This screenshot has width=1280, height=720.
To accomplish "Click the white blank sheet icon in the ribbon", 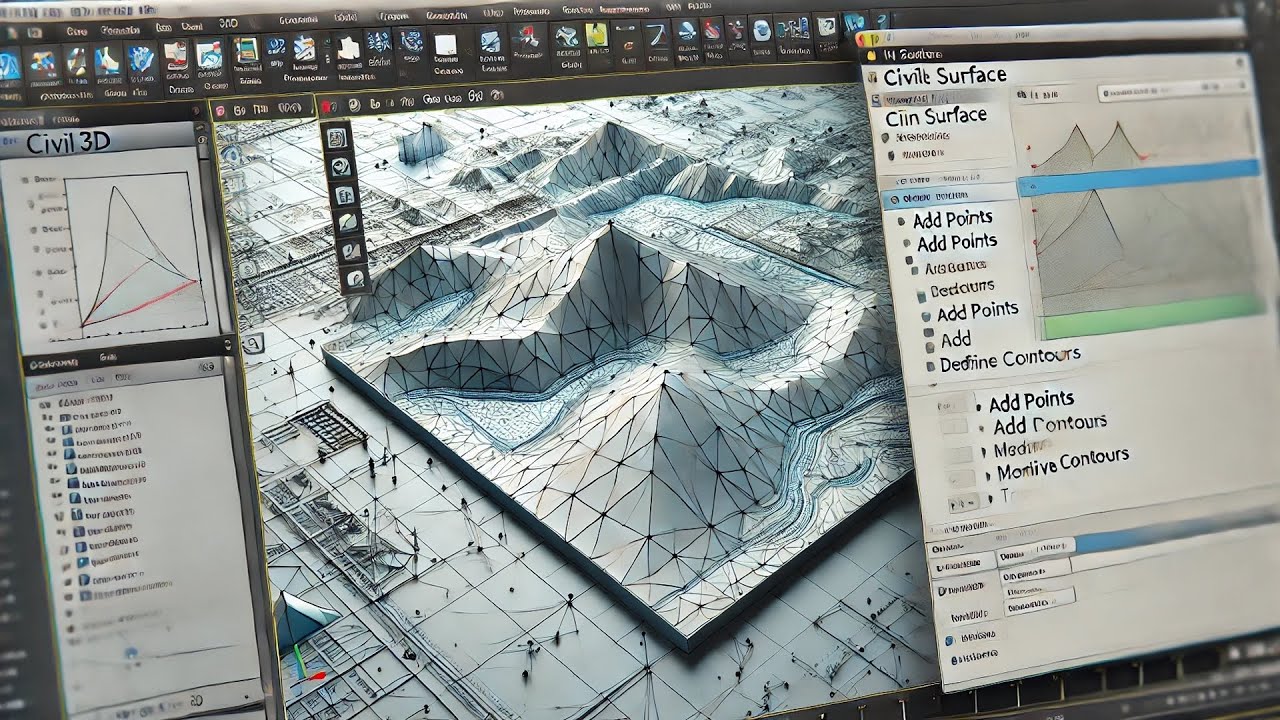I will coord(445,46).
